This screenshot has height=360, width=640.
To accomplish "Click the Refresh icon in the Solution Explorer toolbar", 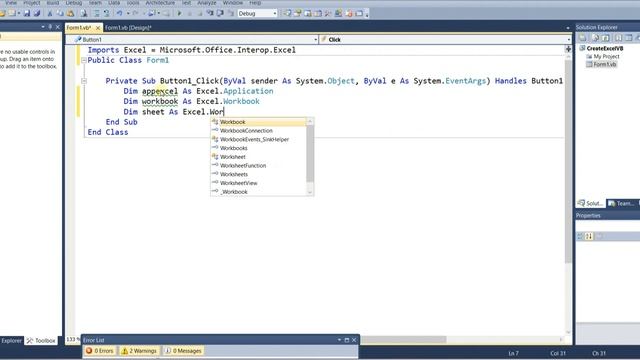I will (x=606, y=38).
